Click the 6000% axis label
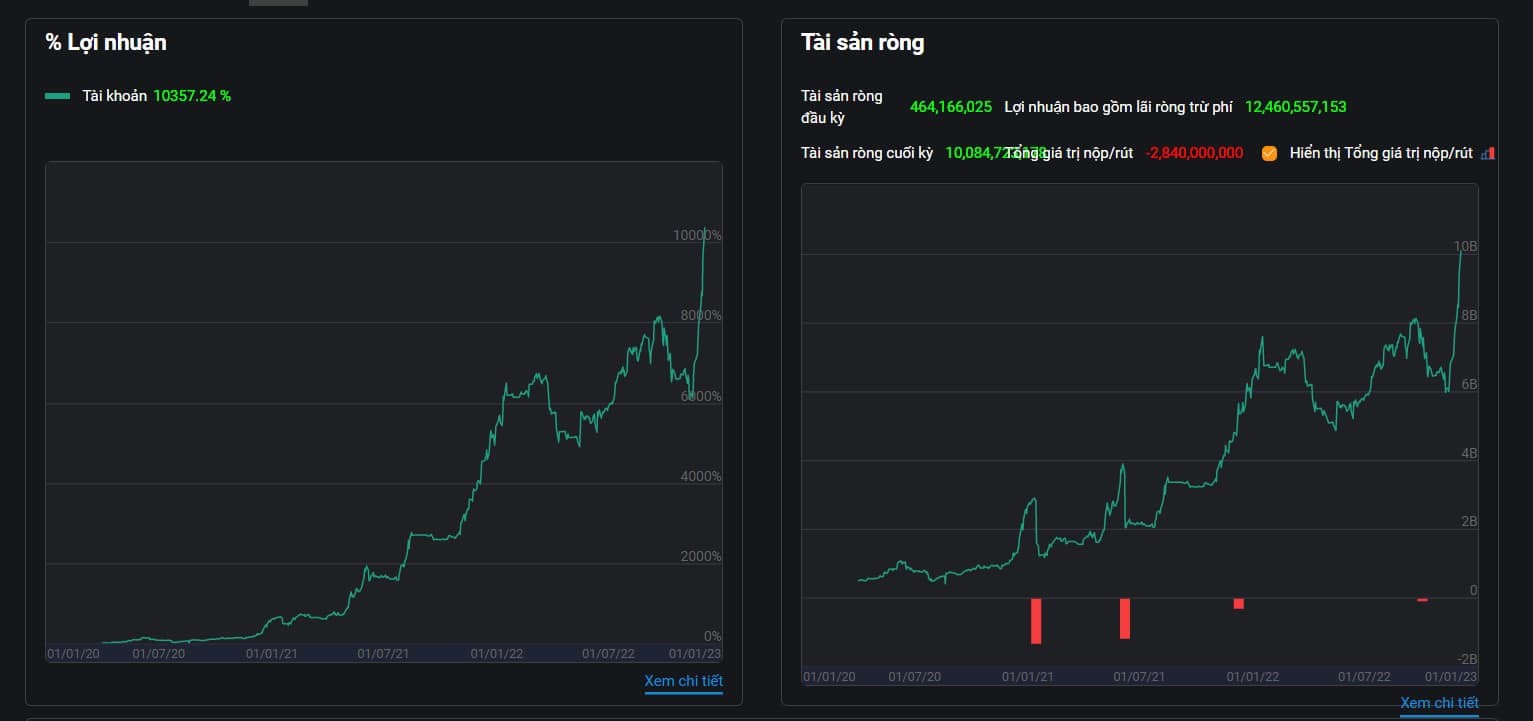This screenshot has width=1533, height=721. [701, 396]
